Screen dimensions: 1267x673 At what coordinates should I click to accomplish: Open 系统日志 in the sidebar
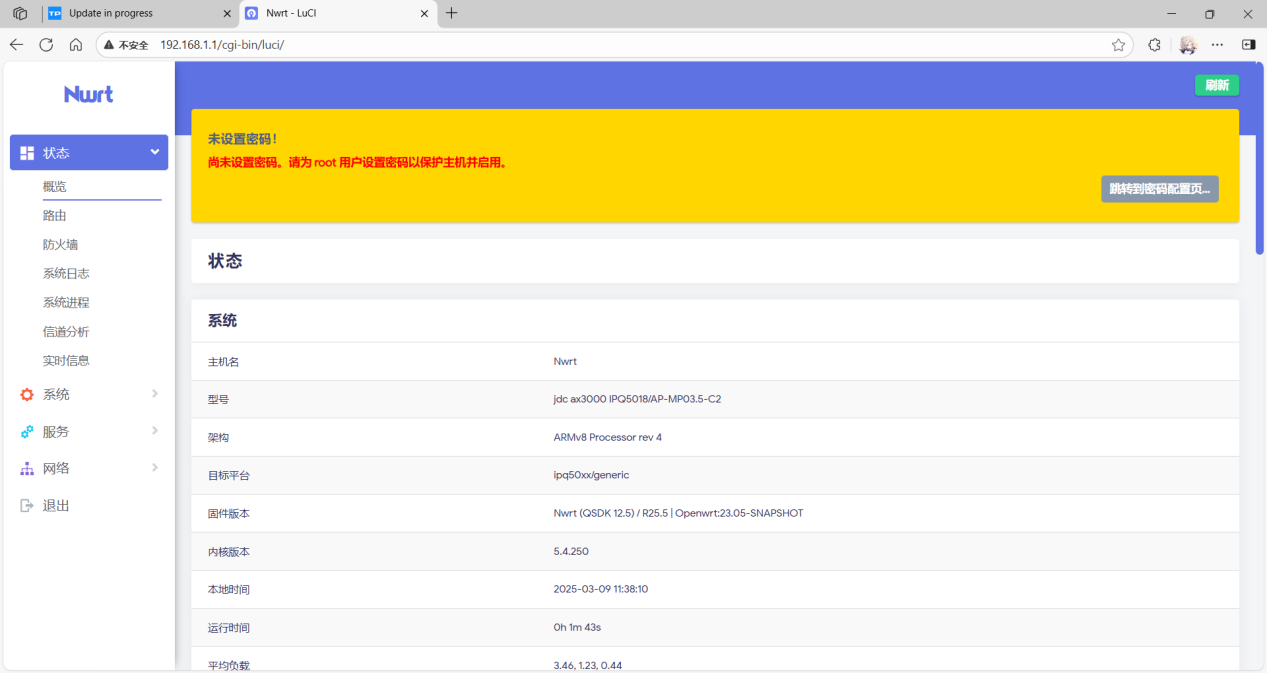(66, 273)
